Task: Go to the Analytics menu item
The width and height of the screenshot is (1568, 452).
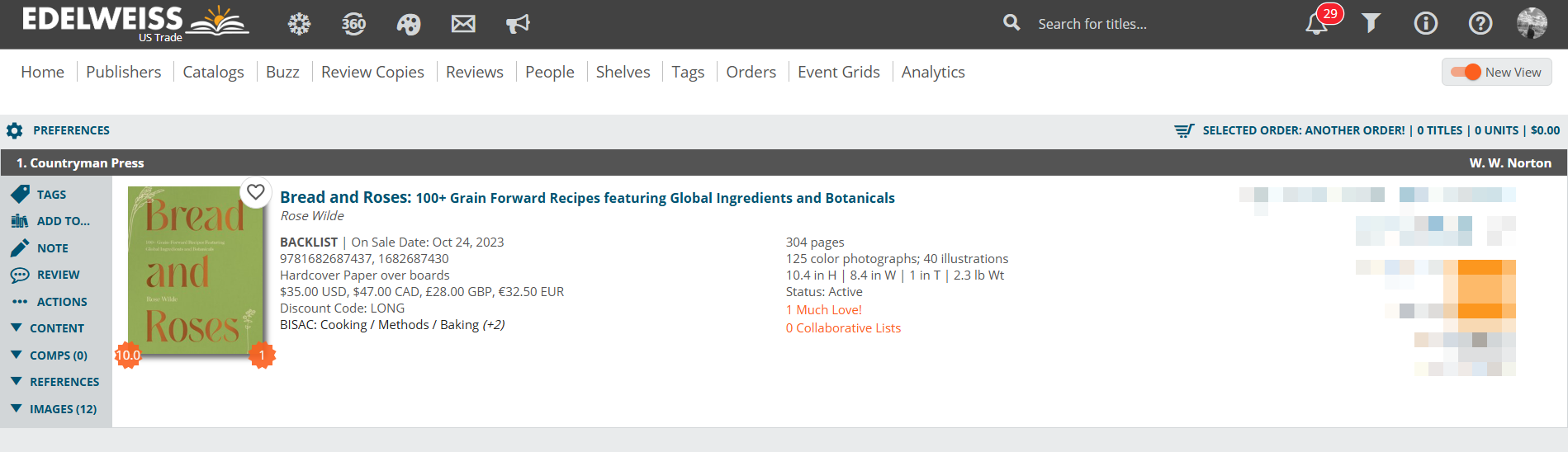Action: click(933, 73)
